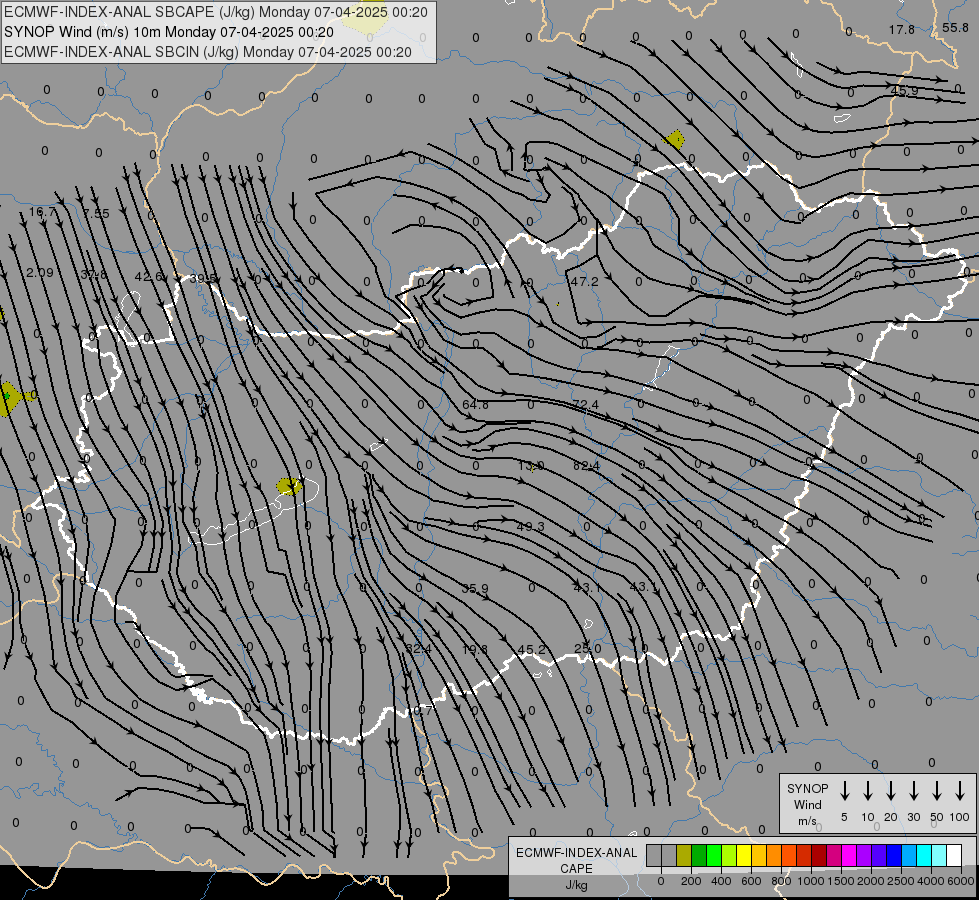Click the 'J/kg' unit label in legend
This screenshot has width=979, height=900.
tap(576, 885)
